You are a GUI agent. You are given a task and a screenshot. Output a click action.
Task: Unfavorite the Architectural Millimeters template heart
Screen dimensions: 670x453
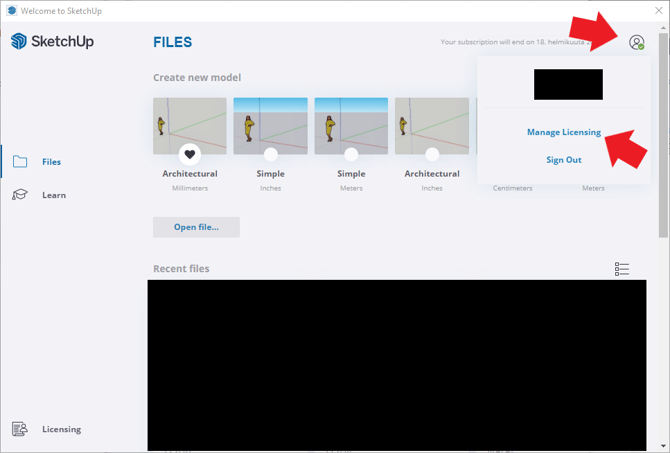pyautogui.click(x=190, y=154)
